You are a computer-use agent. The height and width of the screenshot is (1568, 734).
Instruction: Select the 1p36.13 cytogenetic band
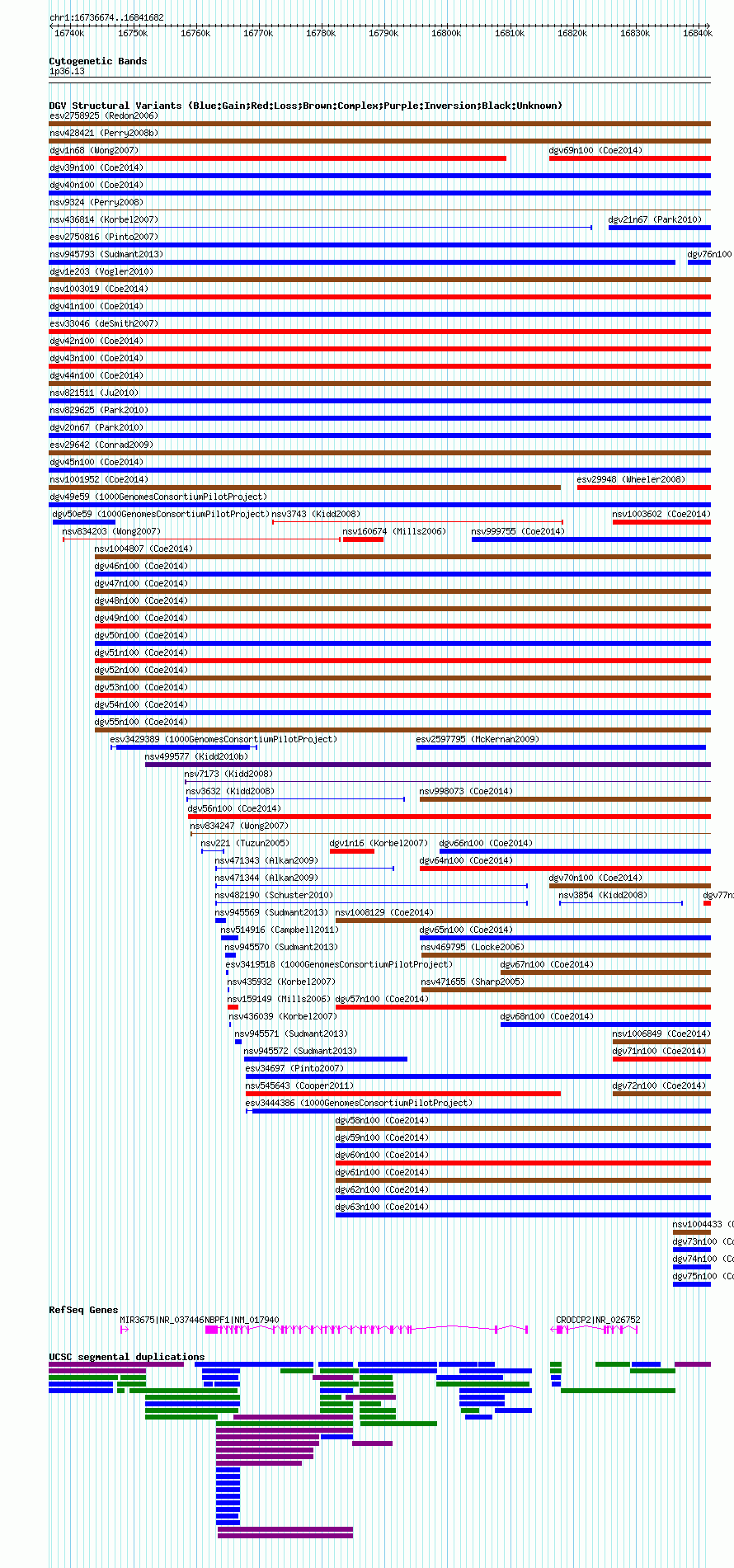[67, 72]
